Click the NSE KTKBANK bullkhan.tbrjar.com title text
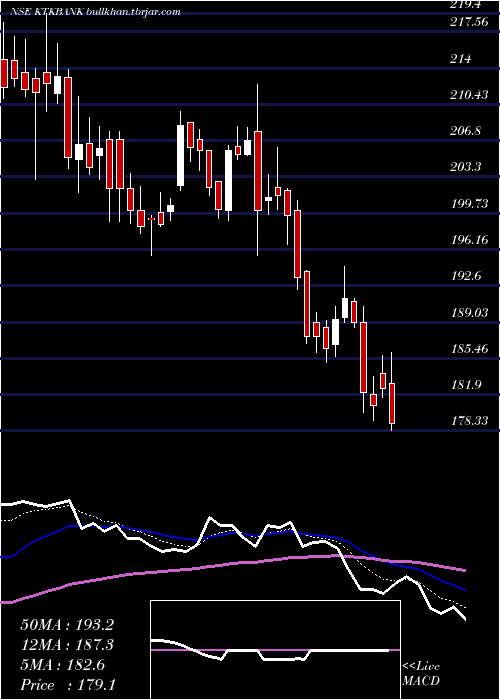This screenshot has width=500, height=700. pyautogui.click(x=95, y=12)
